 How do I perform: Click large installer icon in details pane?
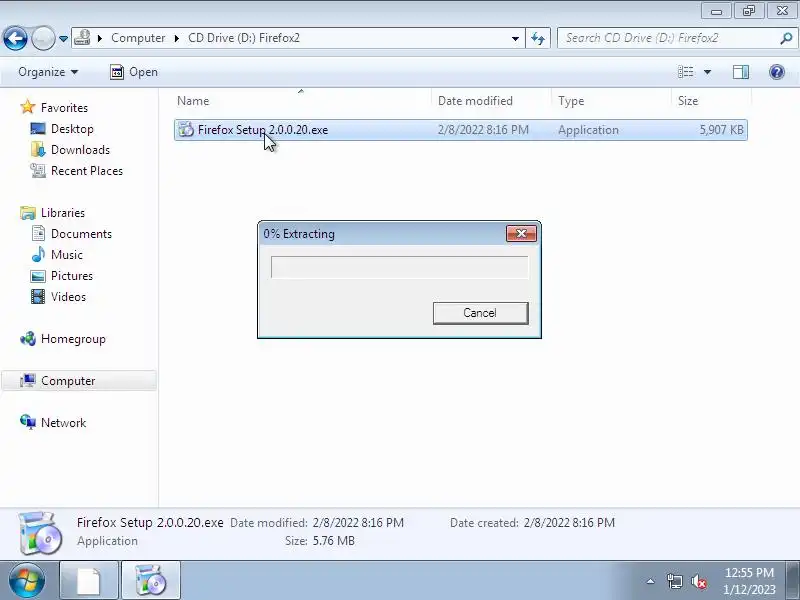[x=40, y=533]
